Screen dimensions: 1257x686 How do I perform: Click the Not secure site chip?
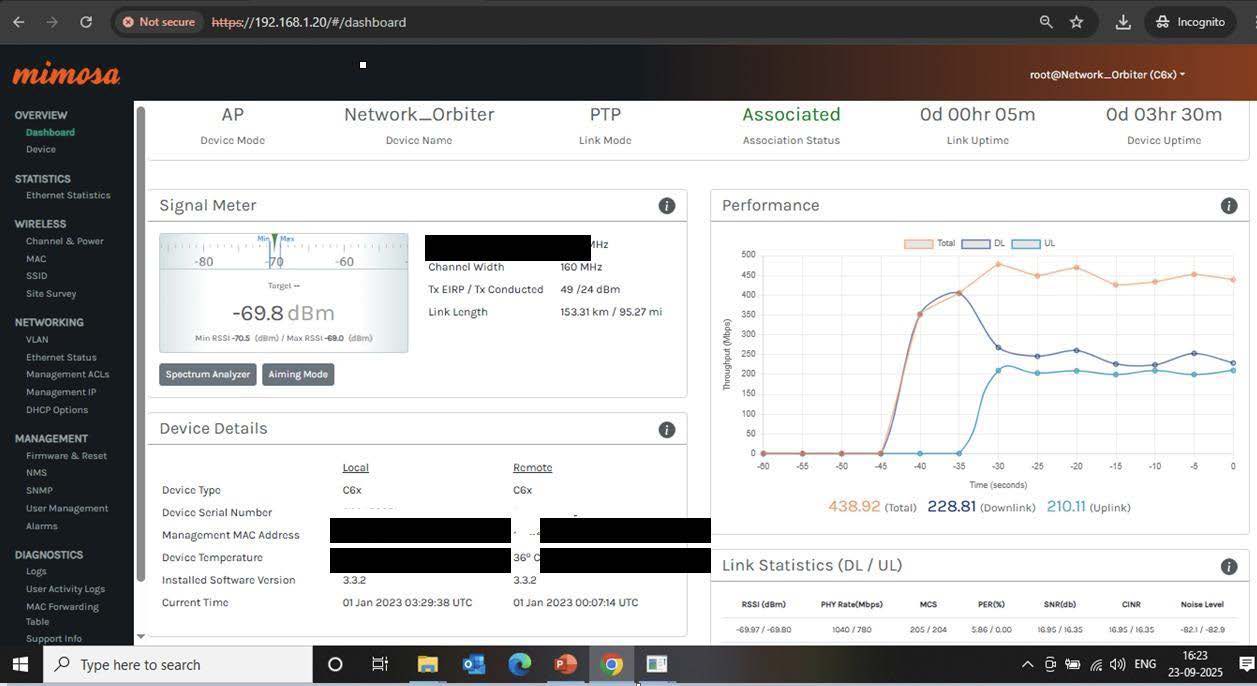158,21
